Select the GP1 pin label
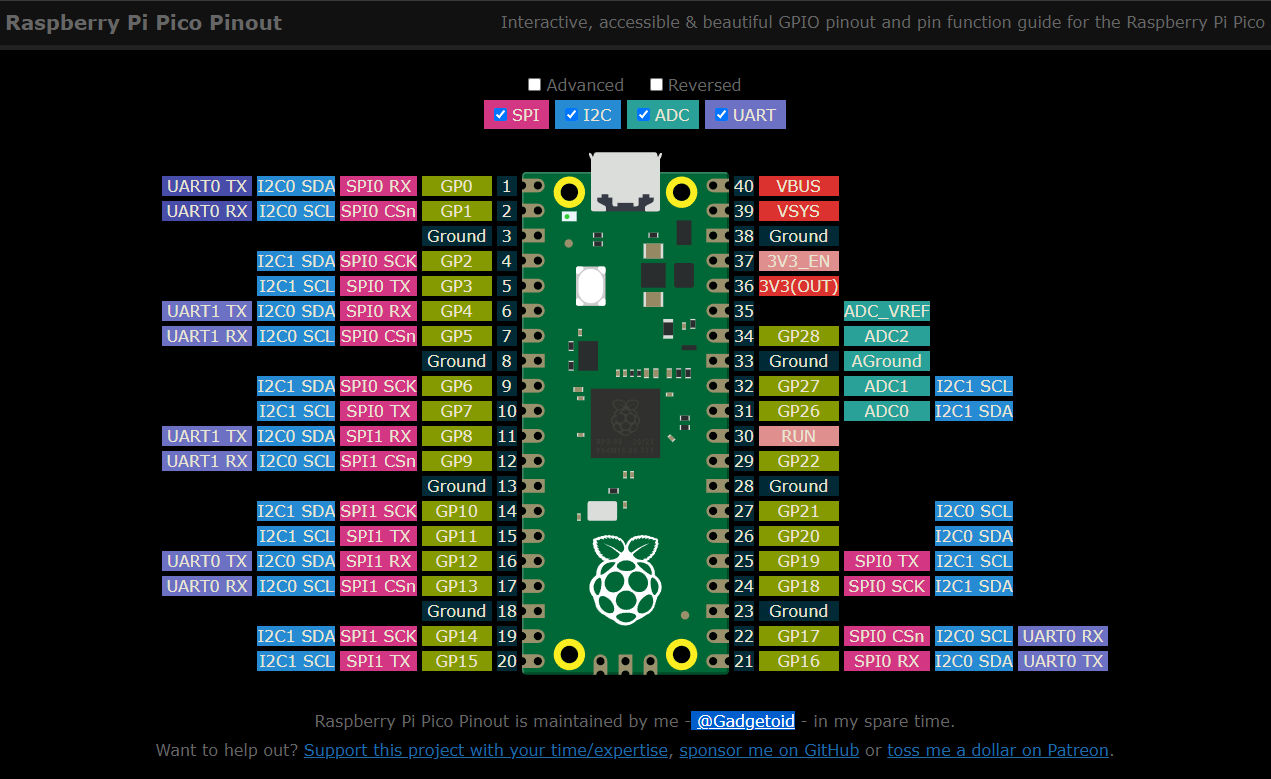Viewport: 1271px width, 779px height. coord(457,211)
